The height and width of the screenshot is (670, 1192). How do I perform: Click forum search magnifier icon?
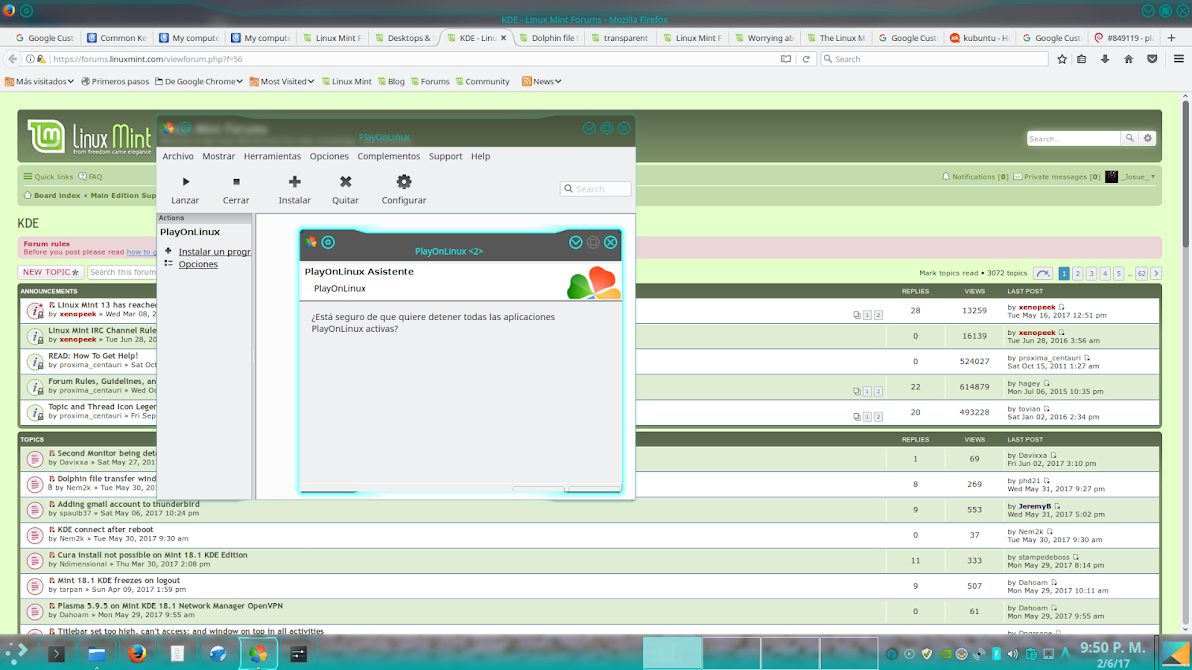1130,138
